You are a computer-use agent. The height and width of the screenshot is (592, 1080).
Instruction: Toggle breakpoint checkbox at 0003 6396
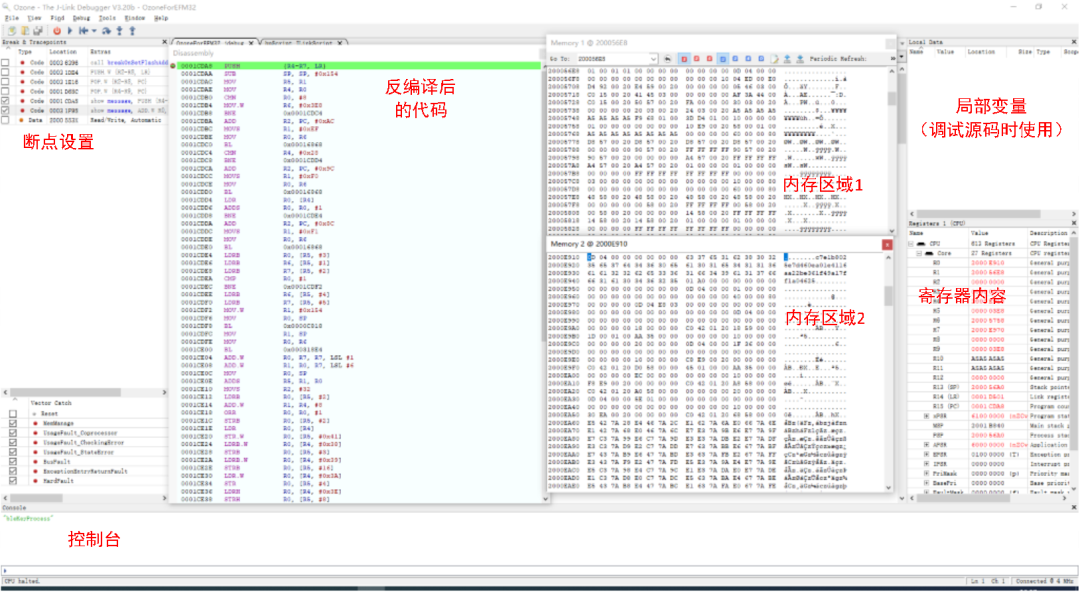coord(6,62)
